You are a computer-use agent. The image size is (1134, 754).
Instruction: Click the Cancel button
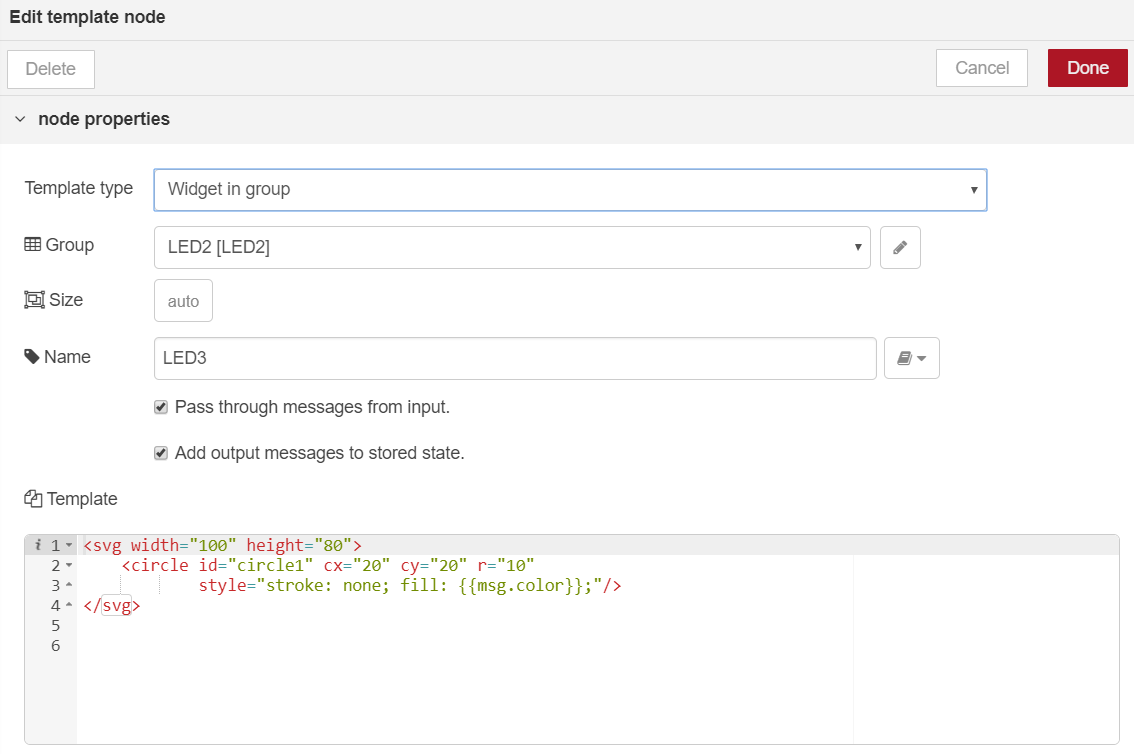(x=981, y=68)
